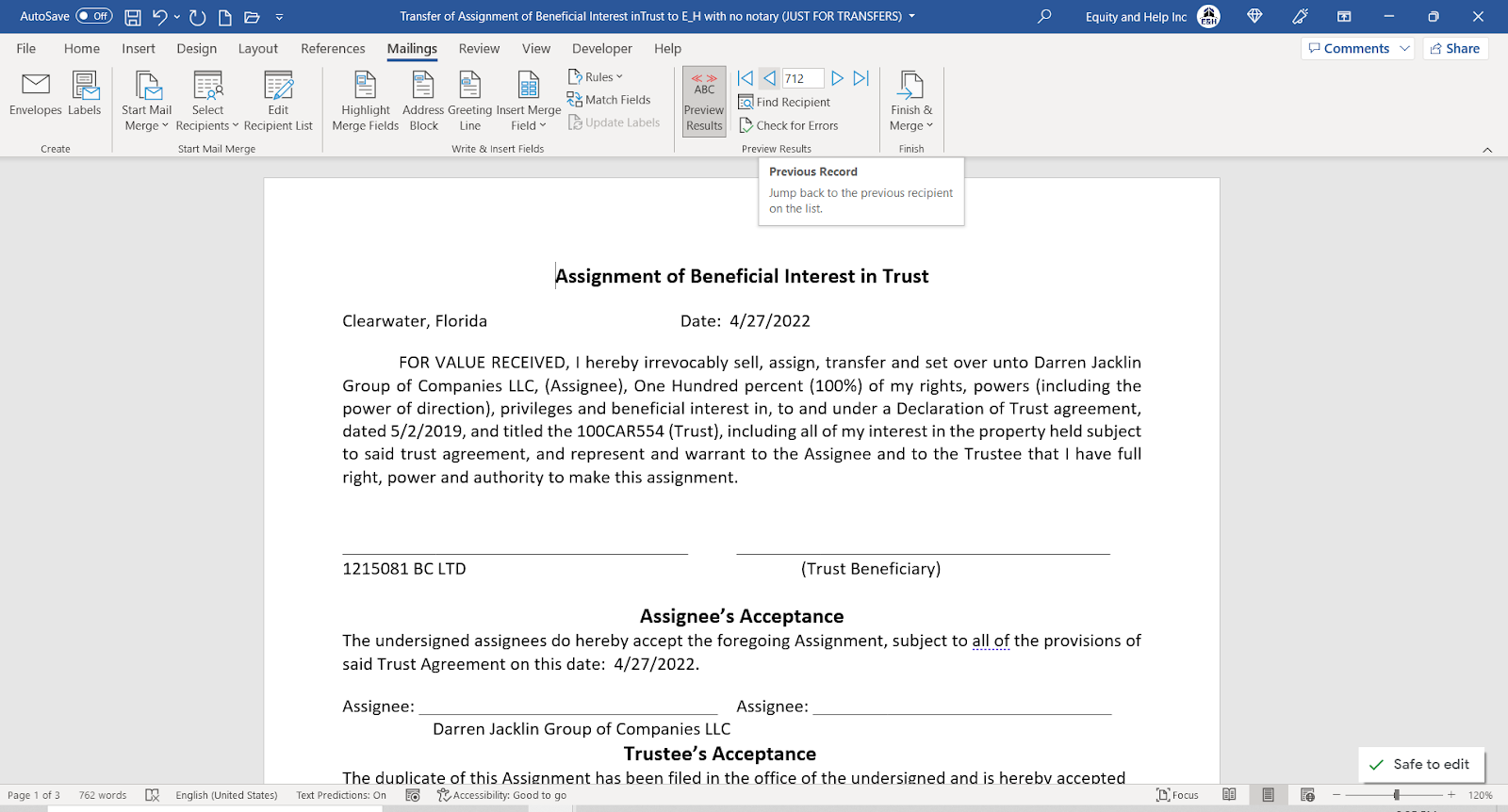Click the Insert Merge Field icon

pyautogui.click(x=529, y=86)
